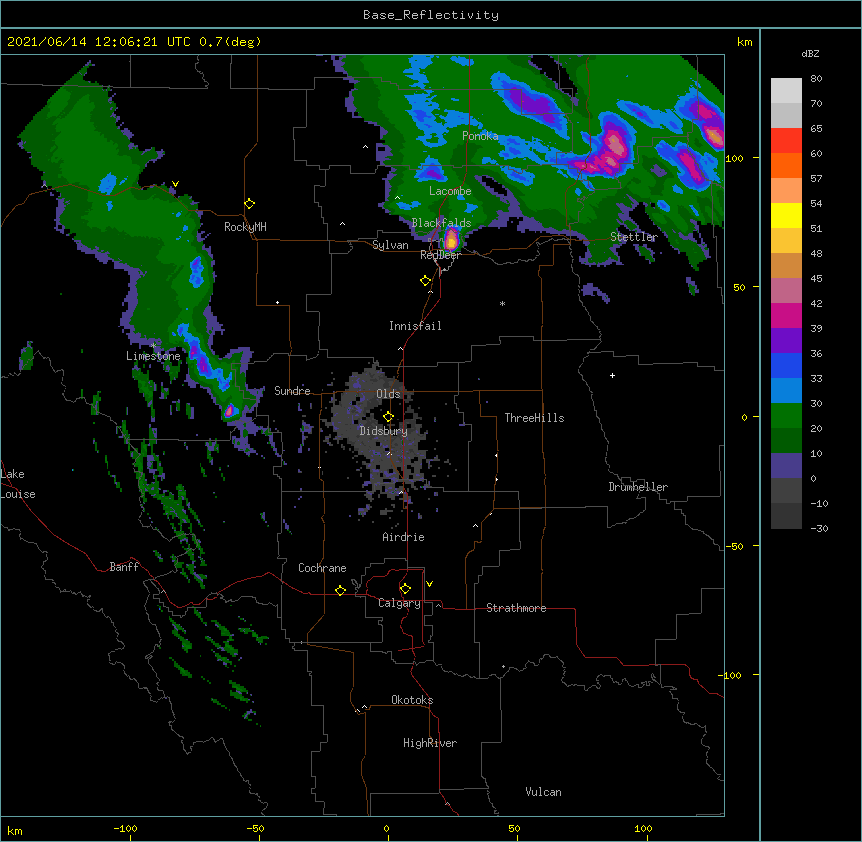Click the intense storm cell over Blackfalds
862x842 pixels.
[x=451, y=240]
